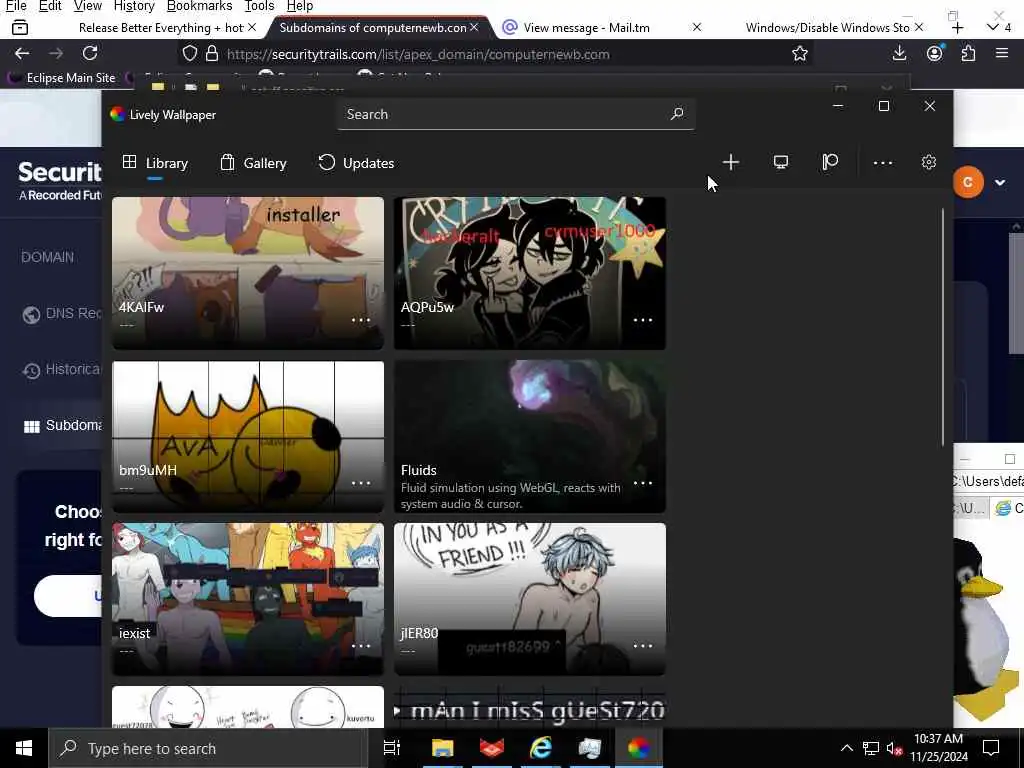1024x768 pixels.
Task: Switch to View message Mail.tm tab
Action: click(x=586, y=27)
